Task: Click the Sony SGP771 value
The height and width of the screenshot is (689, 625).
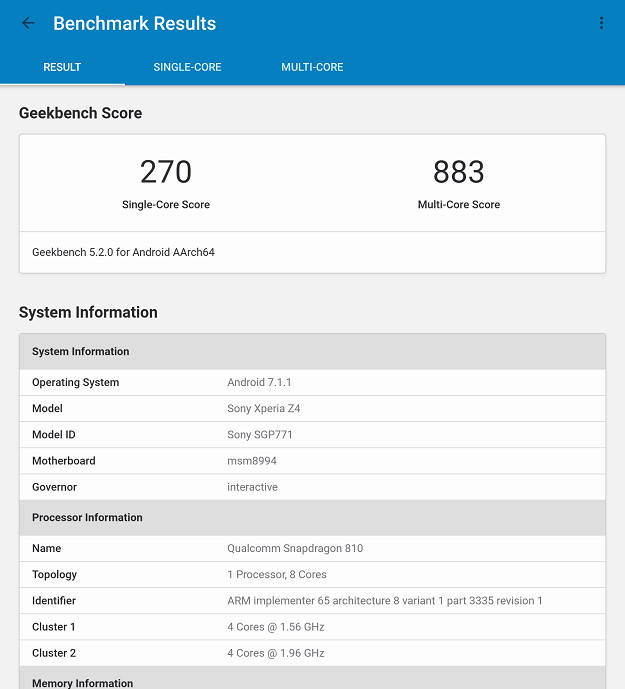Action: point(259,435)
